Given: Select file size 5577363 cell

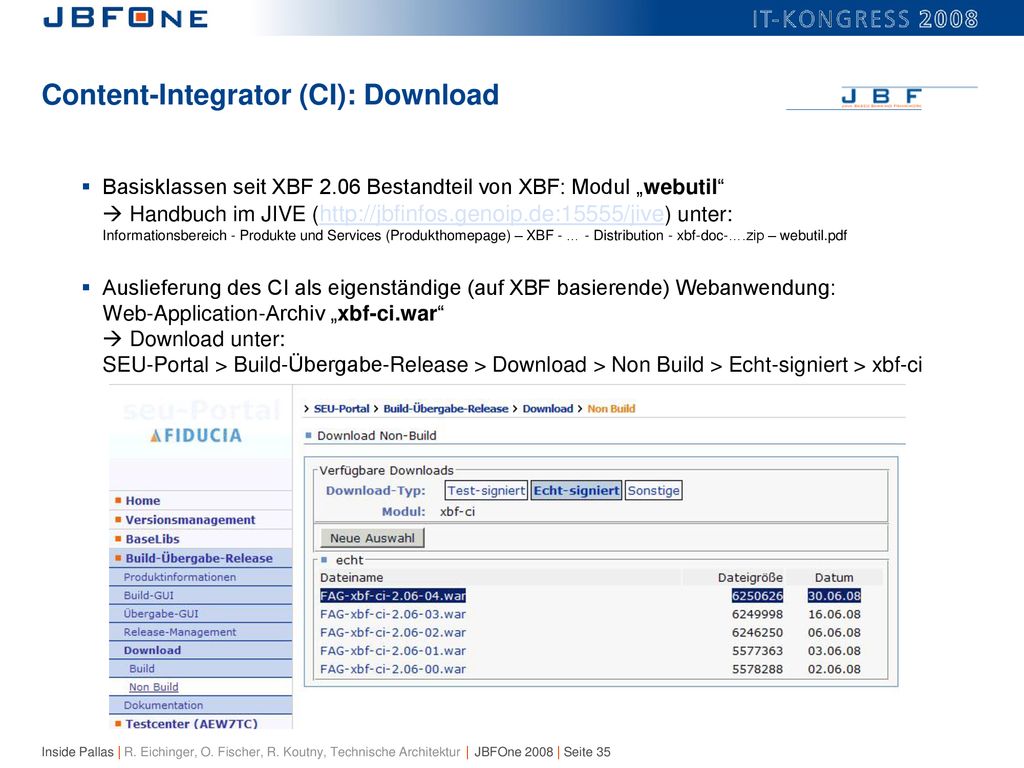Looking at the screenshot, I should 757,650.
